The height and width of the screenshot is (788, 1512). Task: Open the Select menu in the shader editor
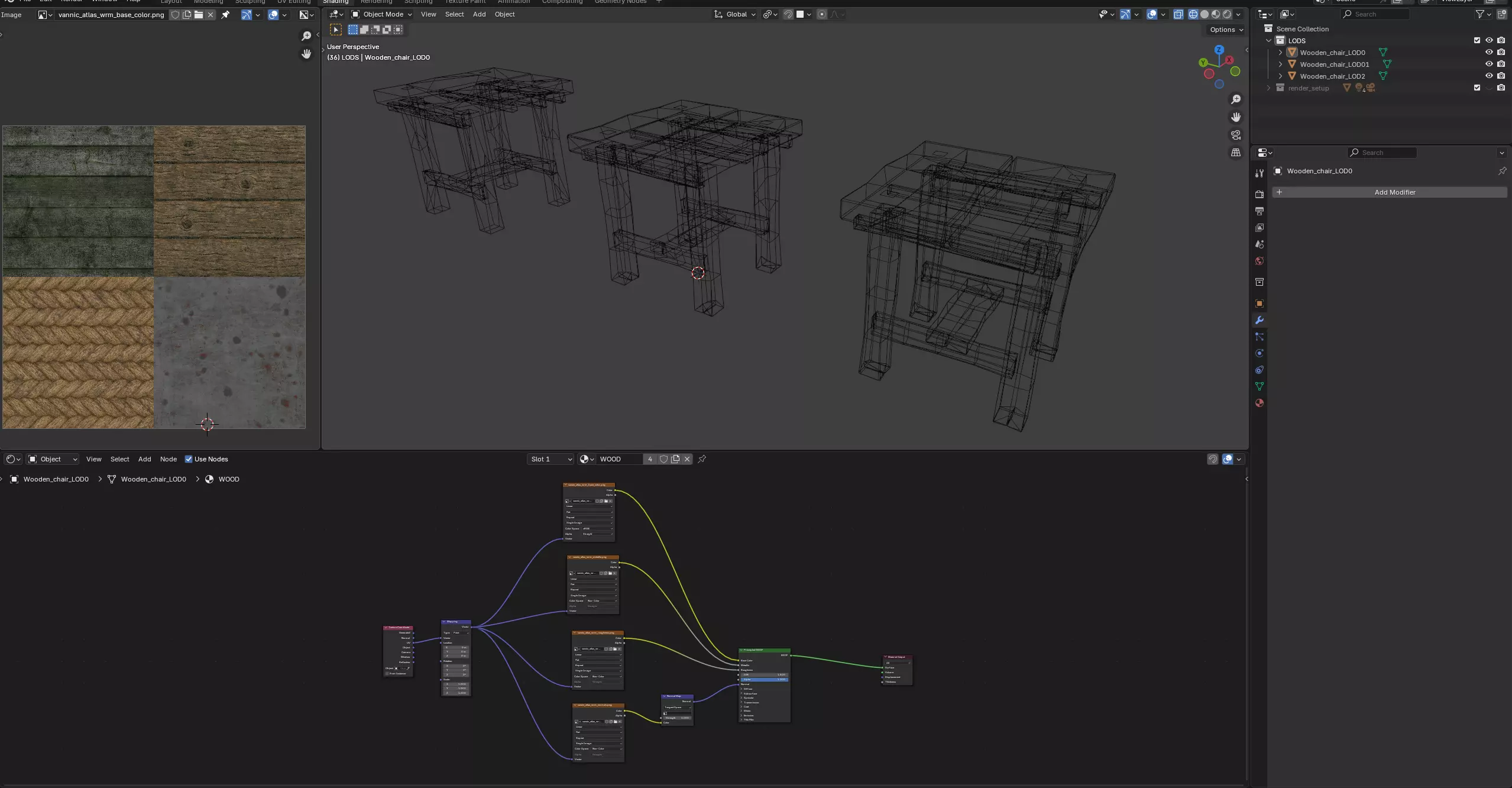coord(119,459)
